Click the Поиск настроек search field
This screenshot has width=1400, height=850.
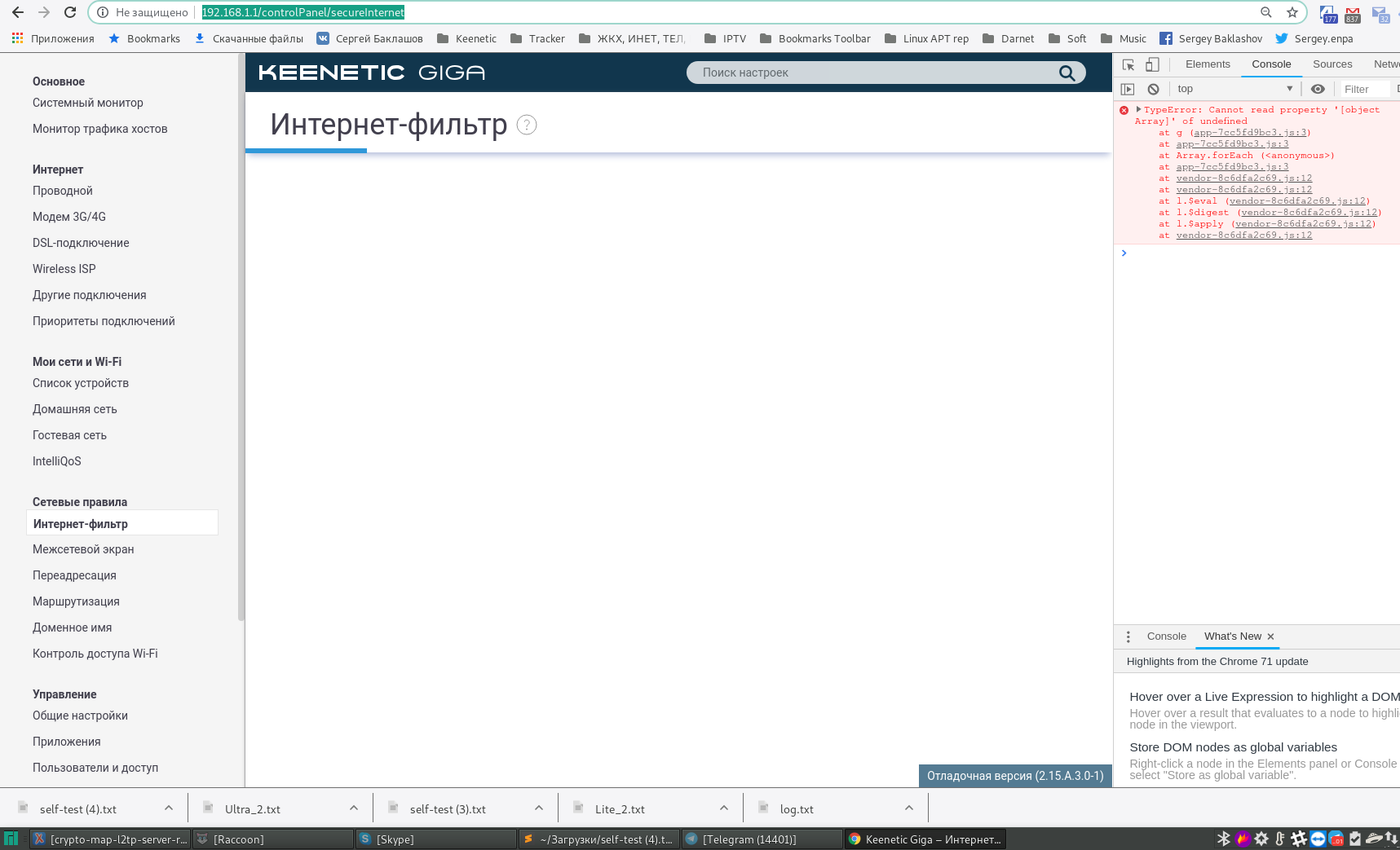coord(872,73)
